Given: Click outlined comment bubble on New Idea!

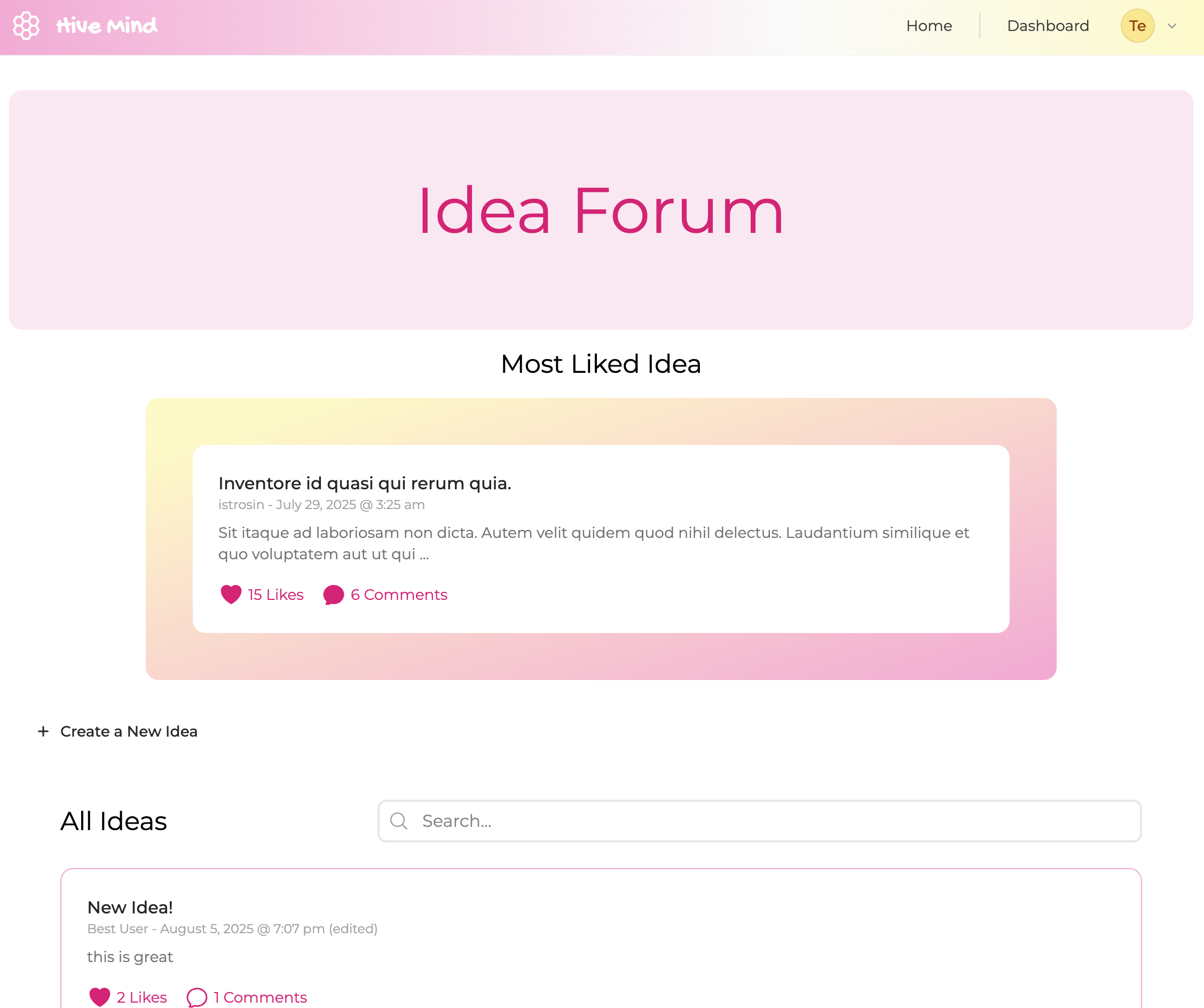Looking at the screenshot, I should point(196,998).
